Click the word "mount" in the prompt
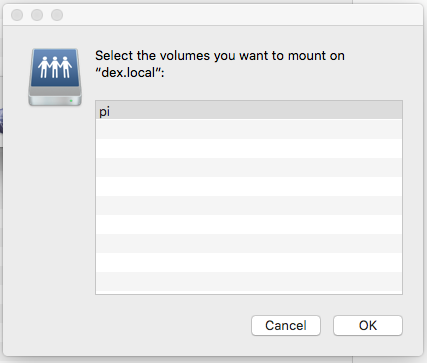 [x=307, y=56]
